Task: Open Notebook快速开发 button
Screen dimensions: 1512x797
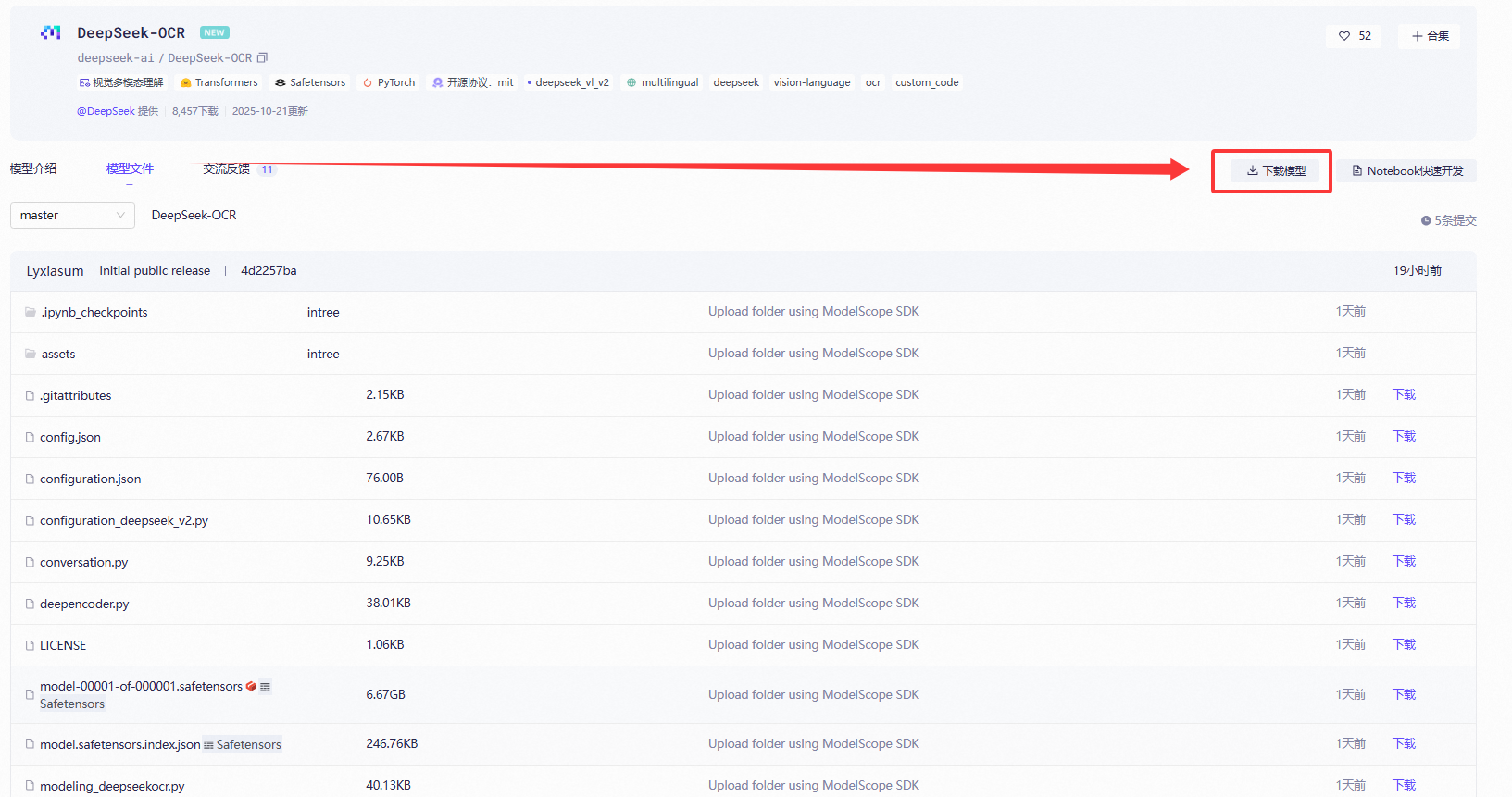Action: pyautogui.click(x=1406, y=170)
